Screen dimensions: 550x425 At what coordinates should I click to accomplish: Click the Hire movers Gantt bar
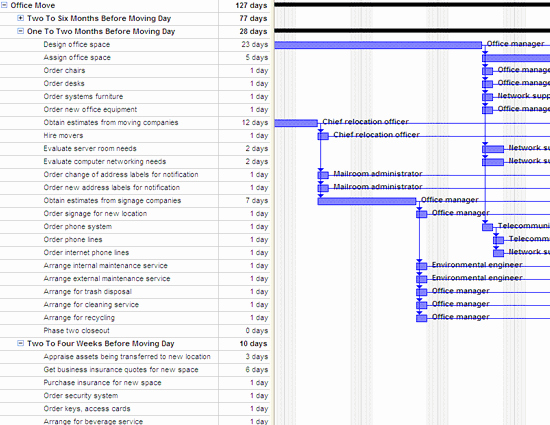coord(323,136)
